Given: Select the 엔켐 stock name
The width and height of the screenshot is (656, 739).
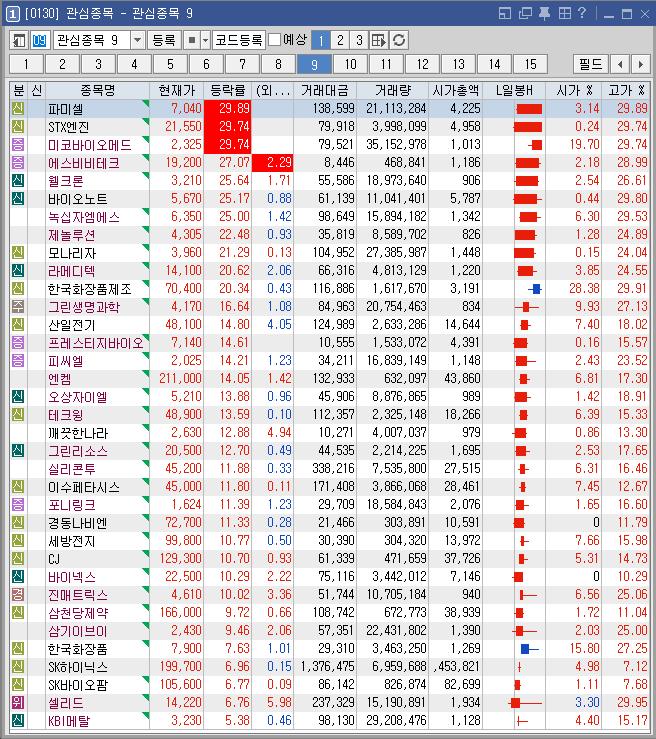Looking at the screenshot, I should point(60,379).
